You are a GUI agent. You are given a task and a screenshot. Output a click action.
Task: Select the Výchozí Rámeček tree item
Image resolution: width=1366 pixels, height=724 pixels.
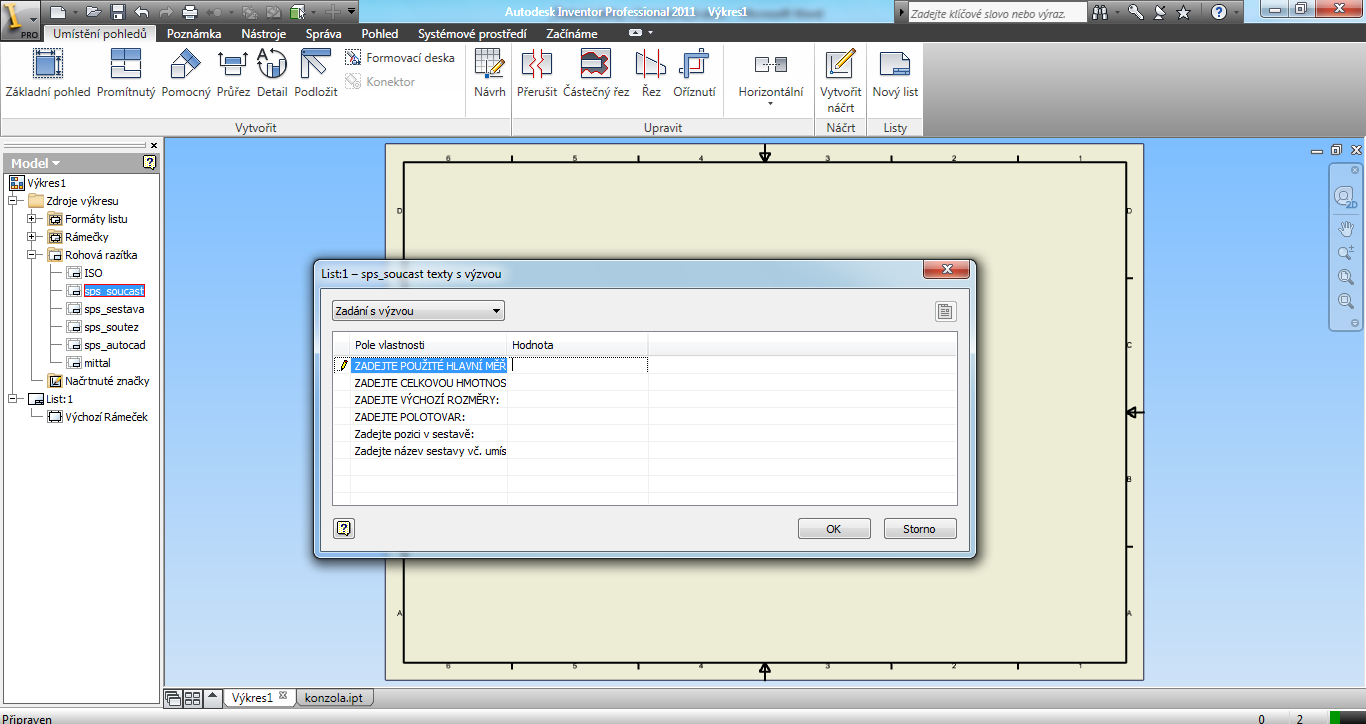106,417
